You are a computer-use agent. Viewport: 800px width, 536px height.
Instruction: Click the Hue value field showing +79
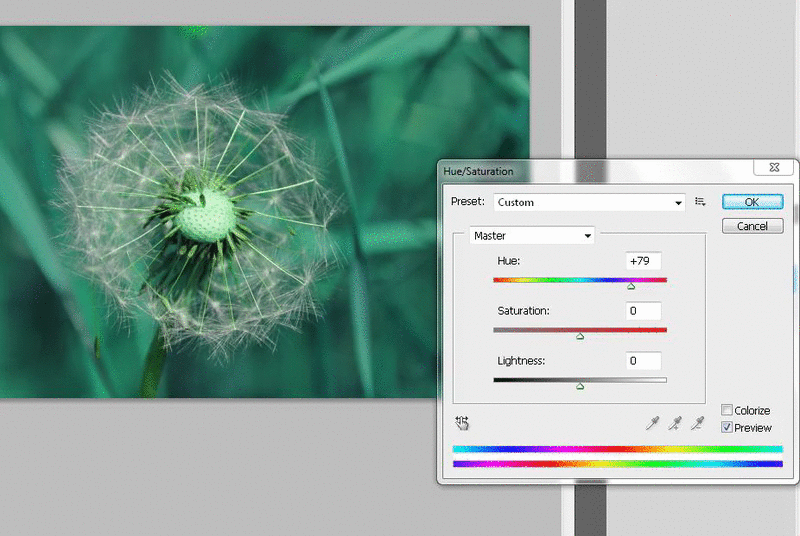tap(643, 261)
